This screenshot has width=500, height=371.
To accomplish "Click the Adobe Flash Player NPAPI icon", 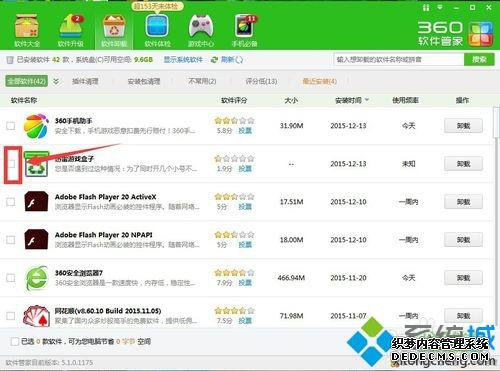I will (36, 240).
